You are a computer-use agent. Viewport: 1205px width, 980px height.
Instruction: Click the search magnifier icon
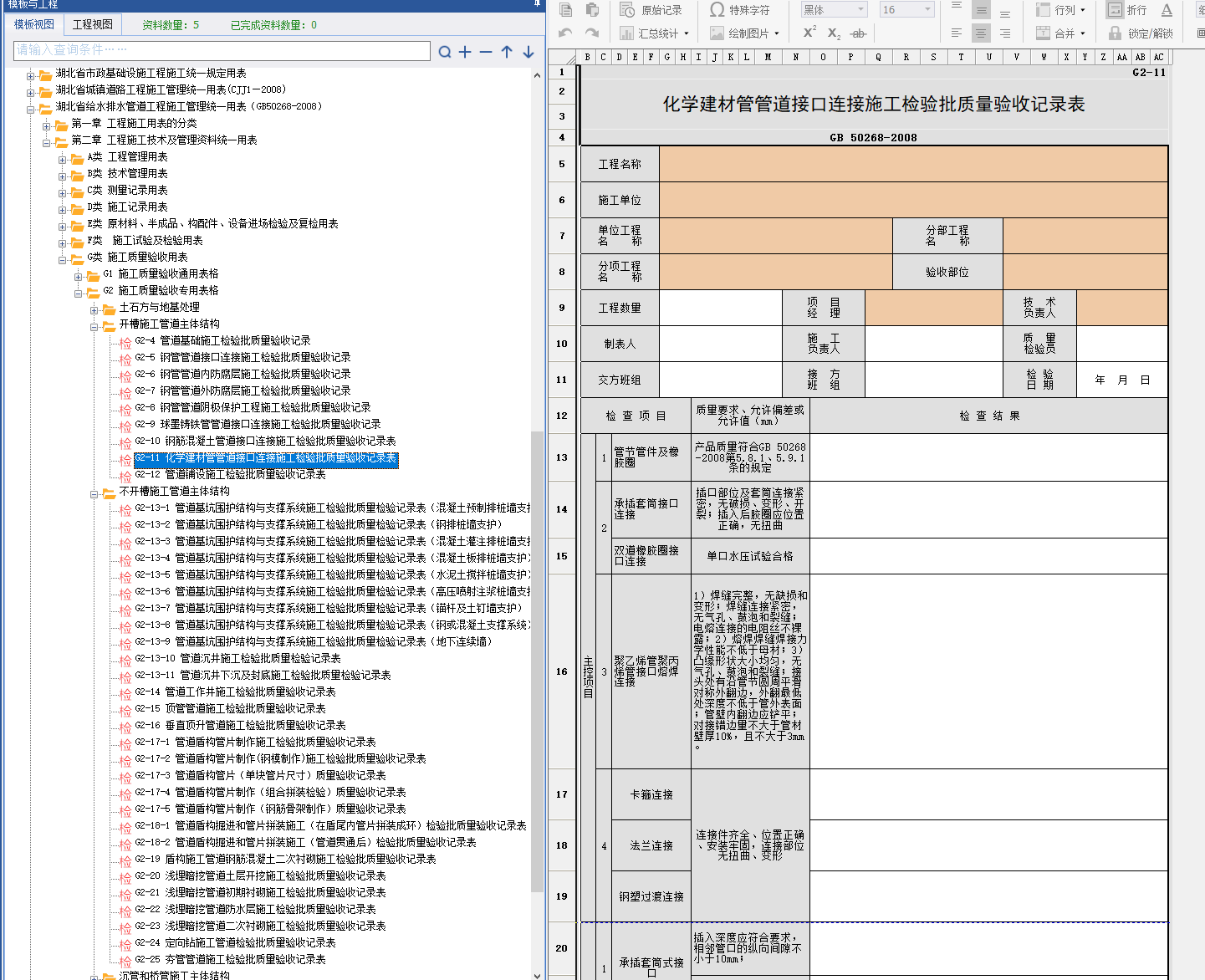pyautogui.click(x=445, y=52)
